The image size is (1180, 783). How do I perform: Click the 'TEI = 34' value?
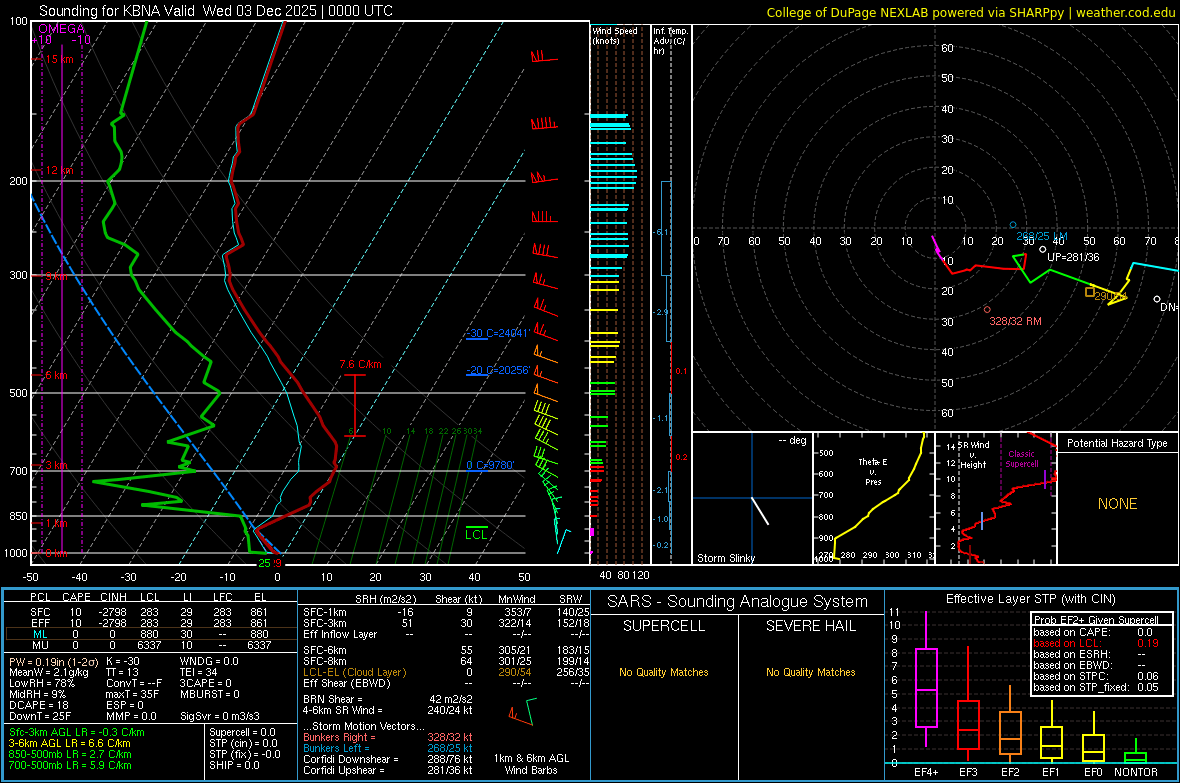tap(199, 672)
